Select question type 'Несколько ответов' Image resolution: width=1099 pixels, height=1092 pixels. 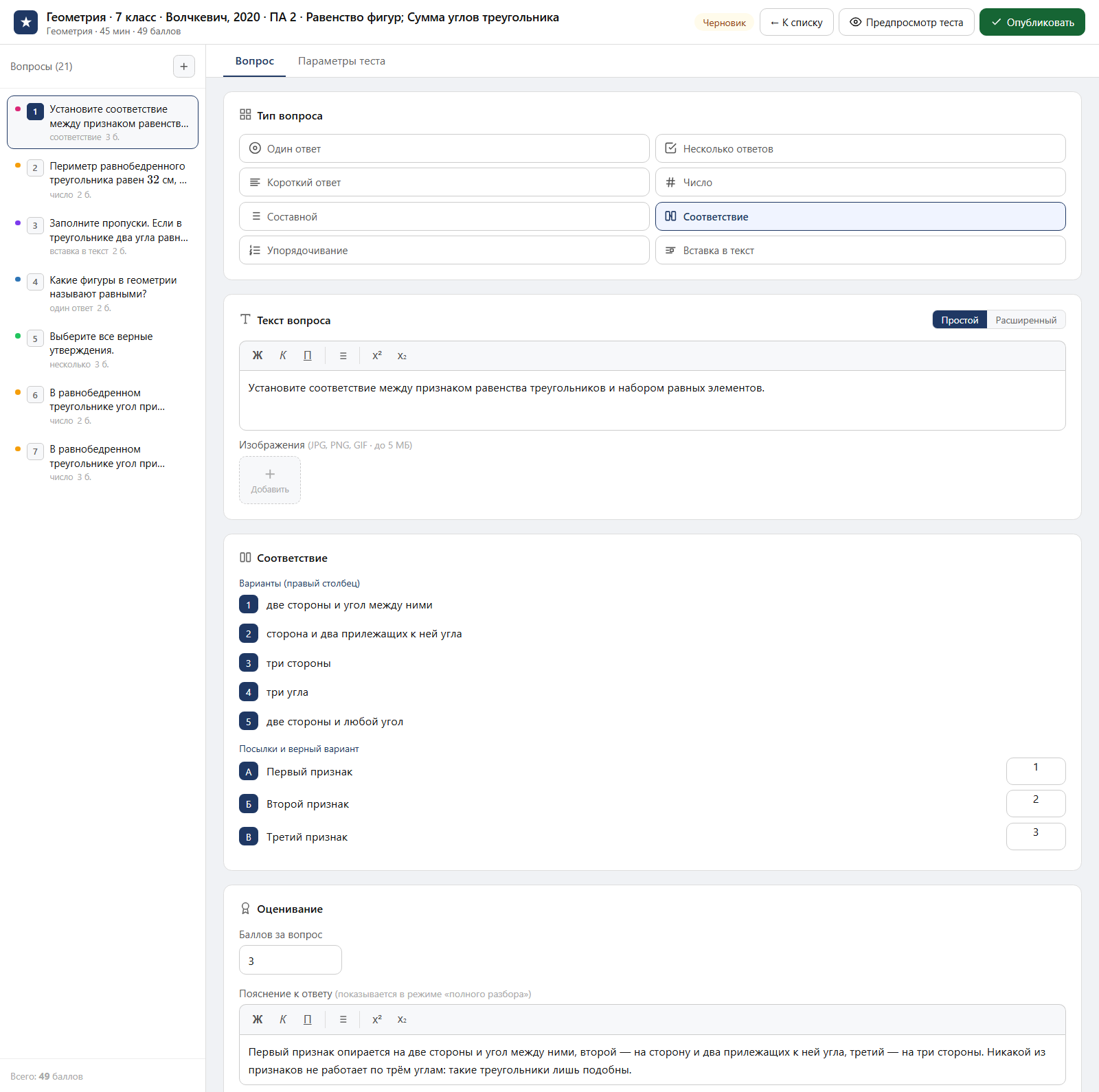coord(861,148)
